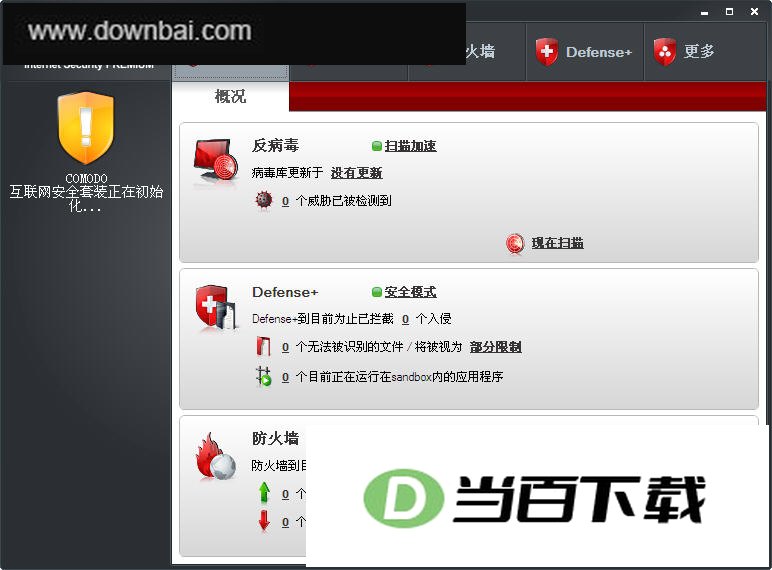Click the firewall flame globe icon
Image resolution: width=772 pixels, height=570 pixels.
click(216, 456)
